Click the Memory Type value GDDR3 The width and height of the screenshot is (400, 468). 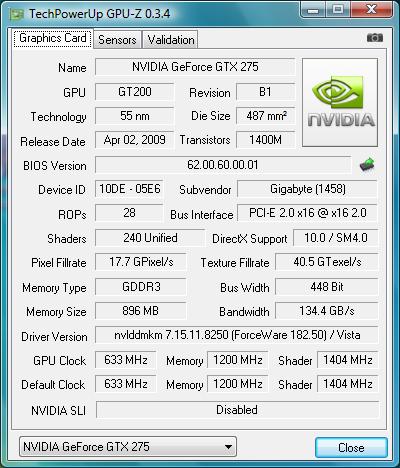click(141, 287)
